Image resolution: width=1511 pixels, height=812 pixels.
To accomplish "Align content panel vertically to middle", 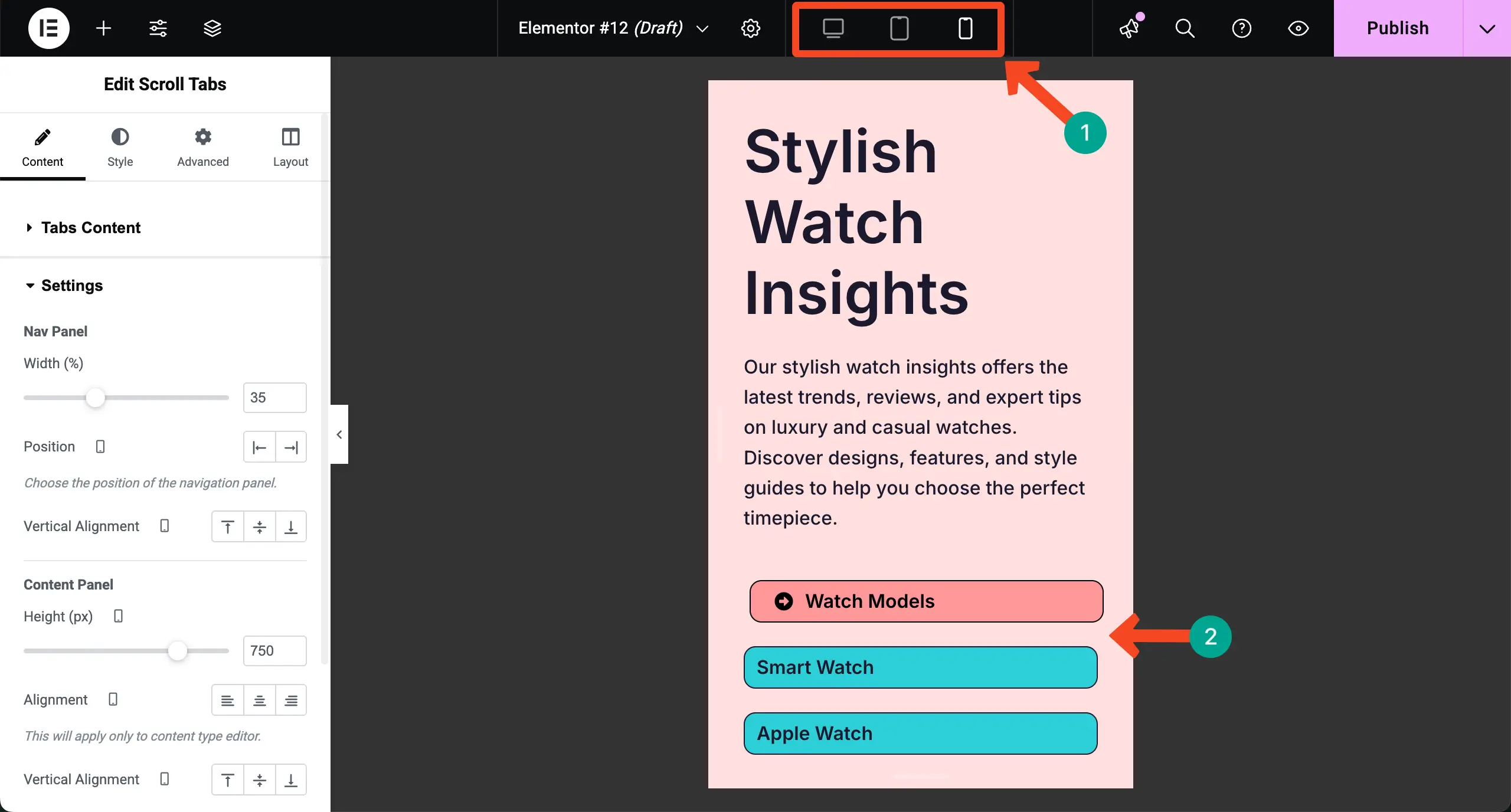I will (x=260, y=780).
